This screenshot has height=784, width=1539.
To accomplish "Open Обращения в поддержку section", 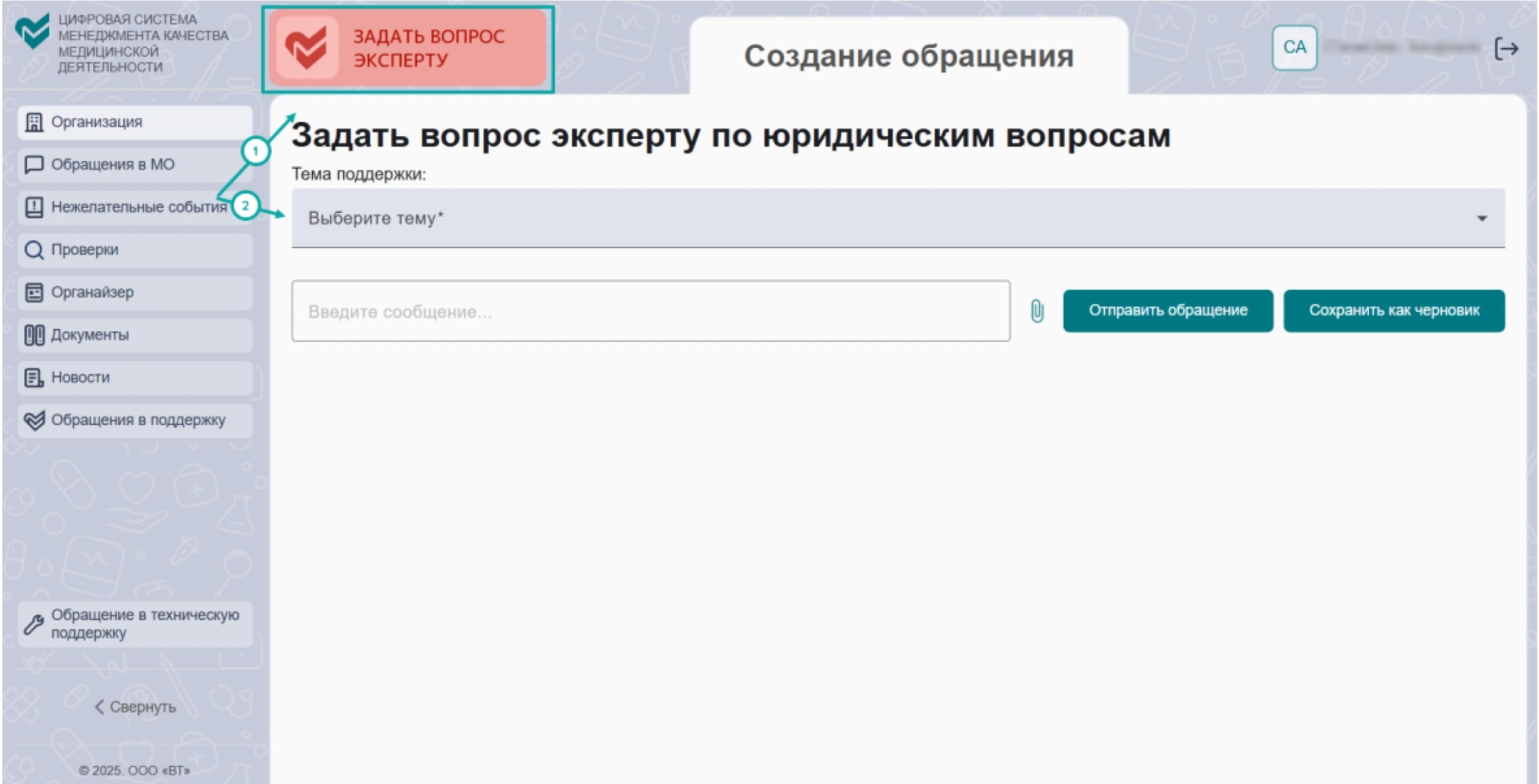I will click(135, 420).
